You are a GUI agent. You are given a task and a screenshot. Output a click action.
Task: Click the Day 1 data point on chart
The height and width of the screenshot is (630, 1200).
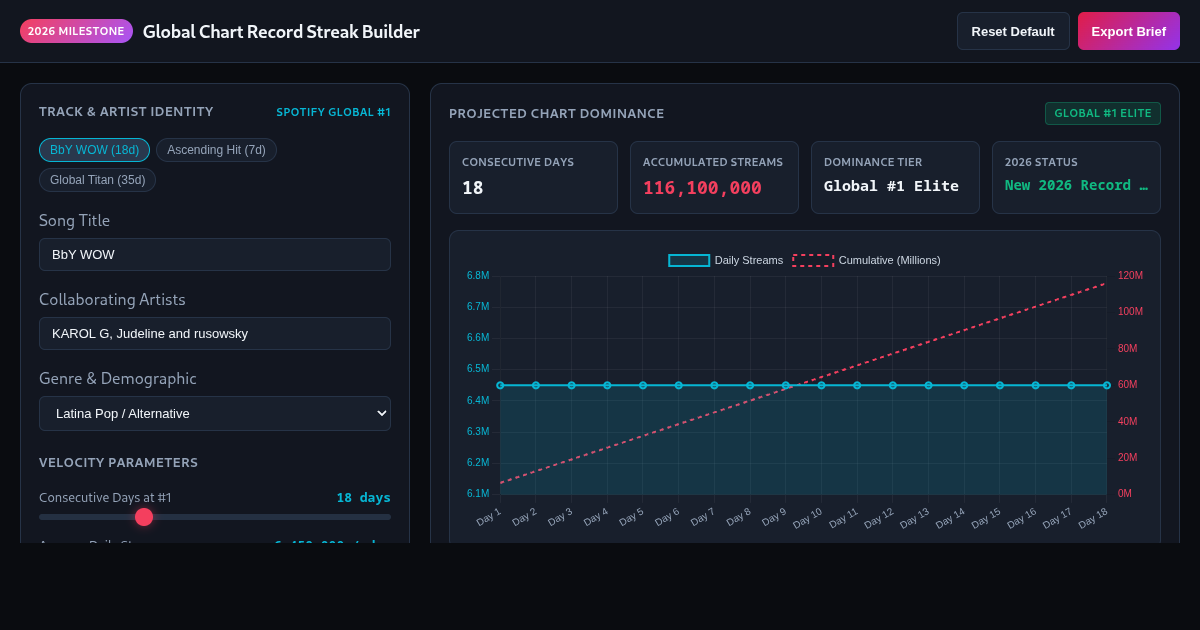(x=500, y=385)
